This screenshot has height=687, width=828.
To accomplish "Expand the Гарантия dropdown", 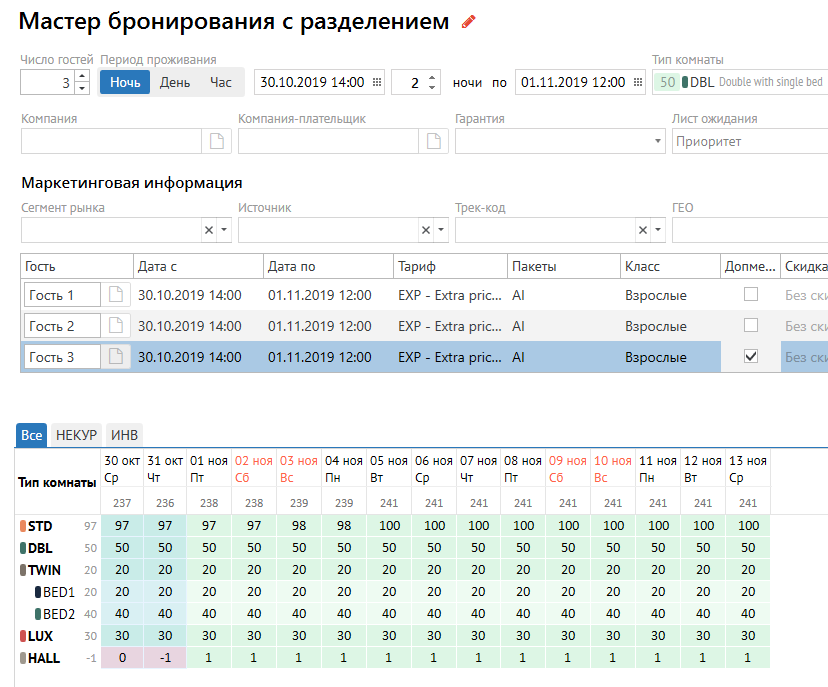I will pyautogui.click(x=657, y=142).
